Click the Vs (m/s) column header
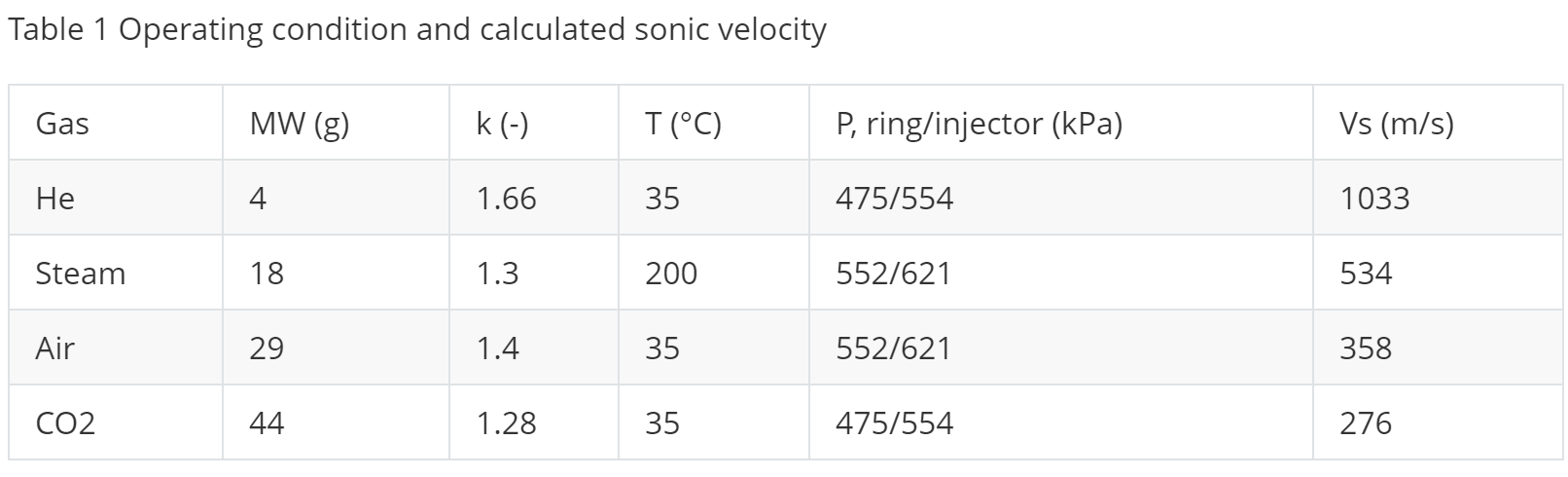1568x477 pixels. click(x=1396, y=124)
